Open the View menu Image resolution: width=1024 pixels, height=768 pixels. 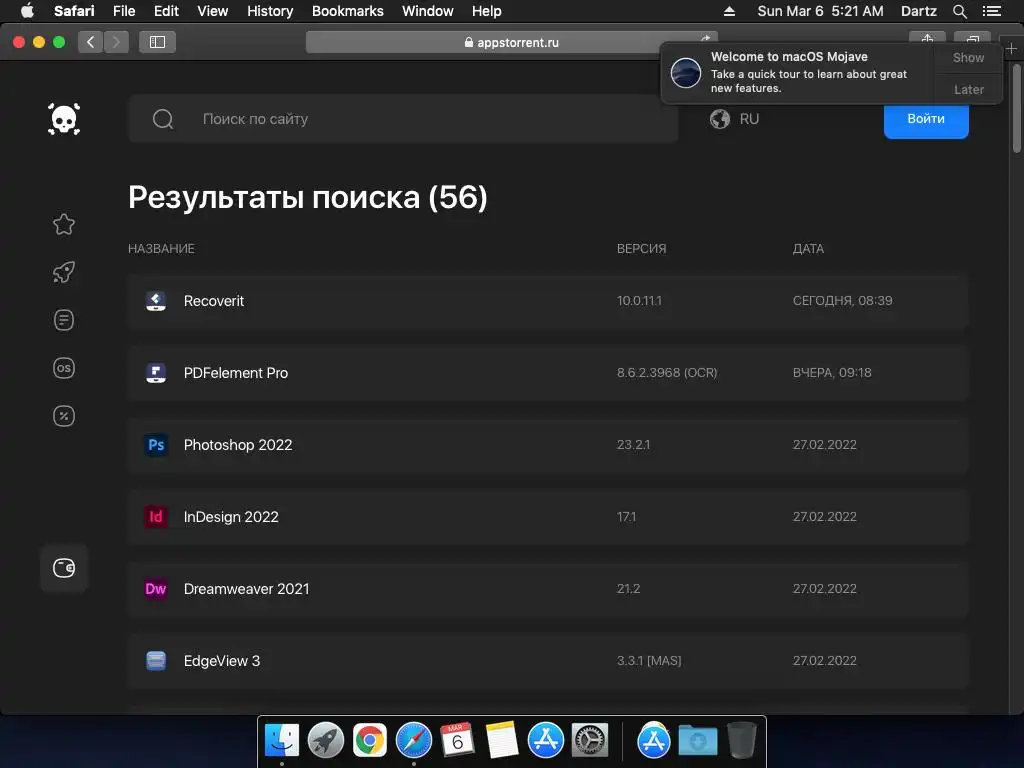coord(213,11)
